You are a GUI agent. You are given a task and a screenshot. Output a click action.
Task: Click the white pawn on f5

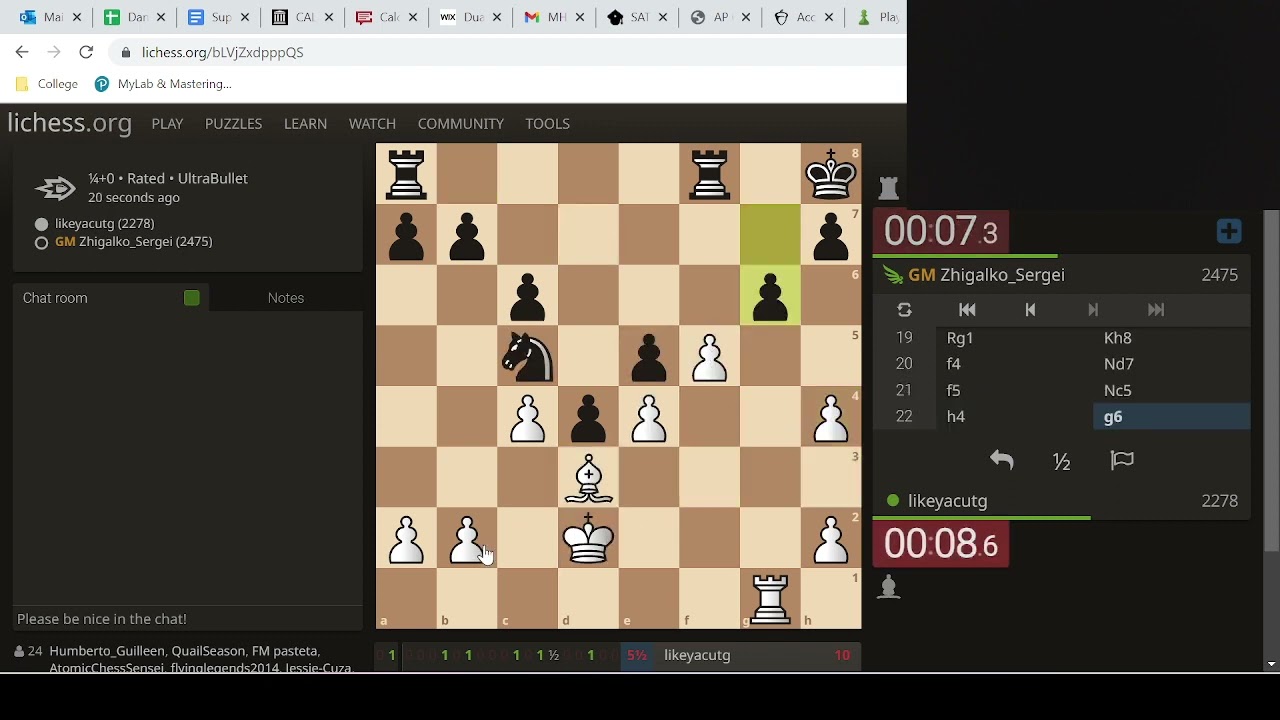(x=710, y=356)
